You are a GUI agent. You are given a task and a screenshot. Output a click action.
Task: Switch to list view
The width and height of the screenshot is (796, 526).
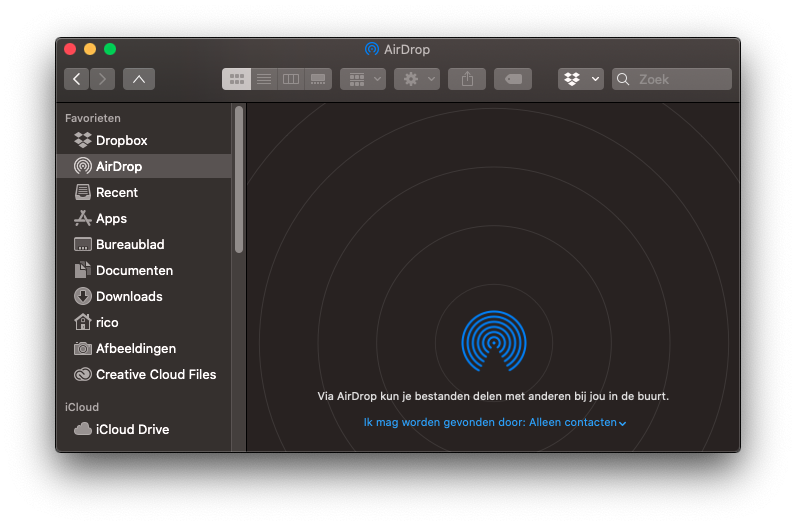(264, 79)
